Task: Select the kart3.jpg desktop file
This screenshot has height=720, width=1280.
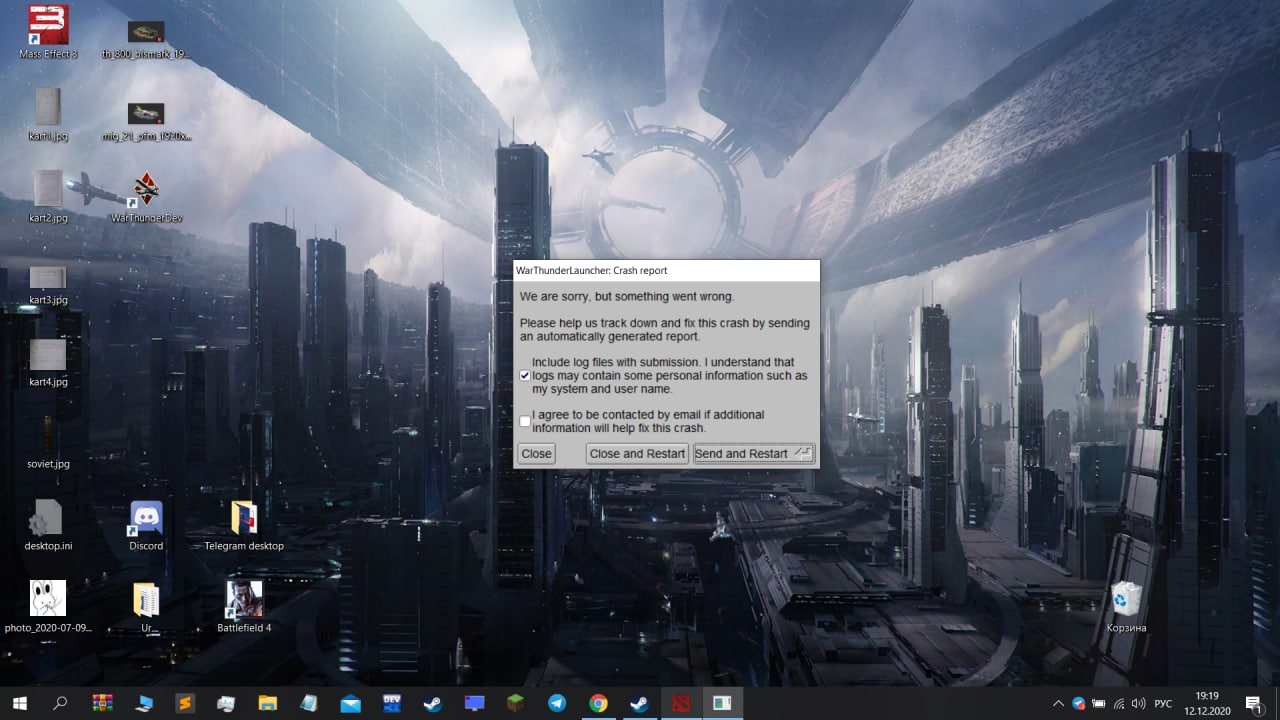Action: [48, 286]
